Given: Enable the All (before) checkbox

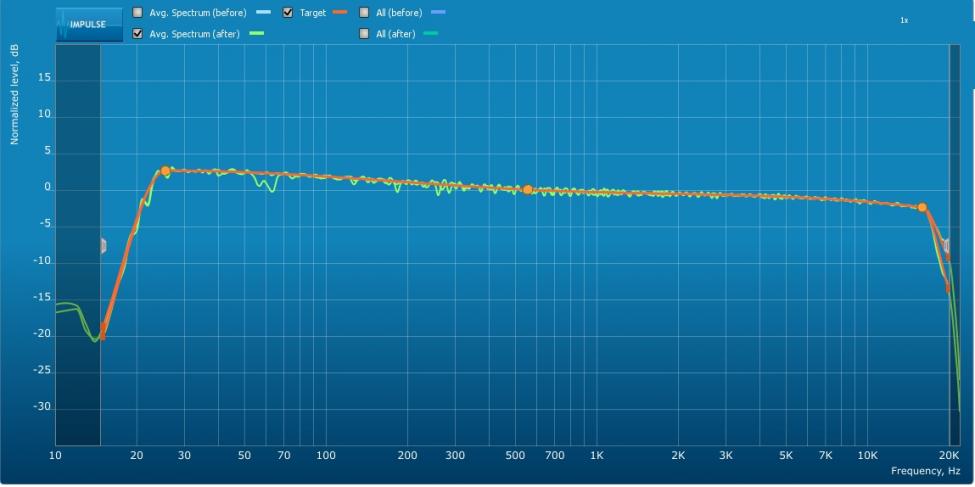Looking at the screenshot, I should (x=364, y=12).
